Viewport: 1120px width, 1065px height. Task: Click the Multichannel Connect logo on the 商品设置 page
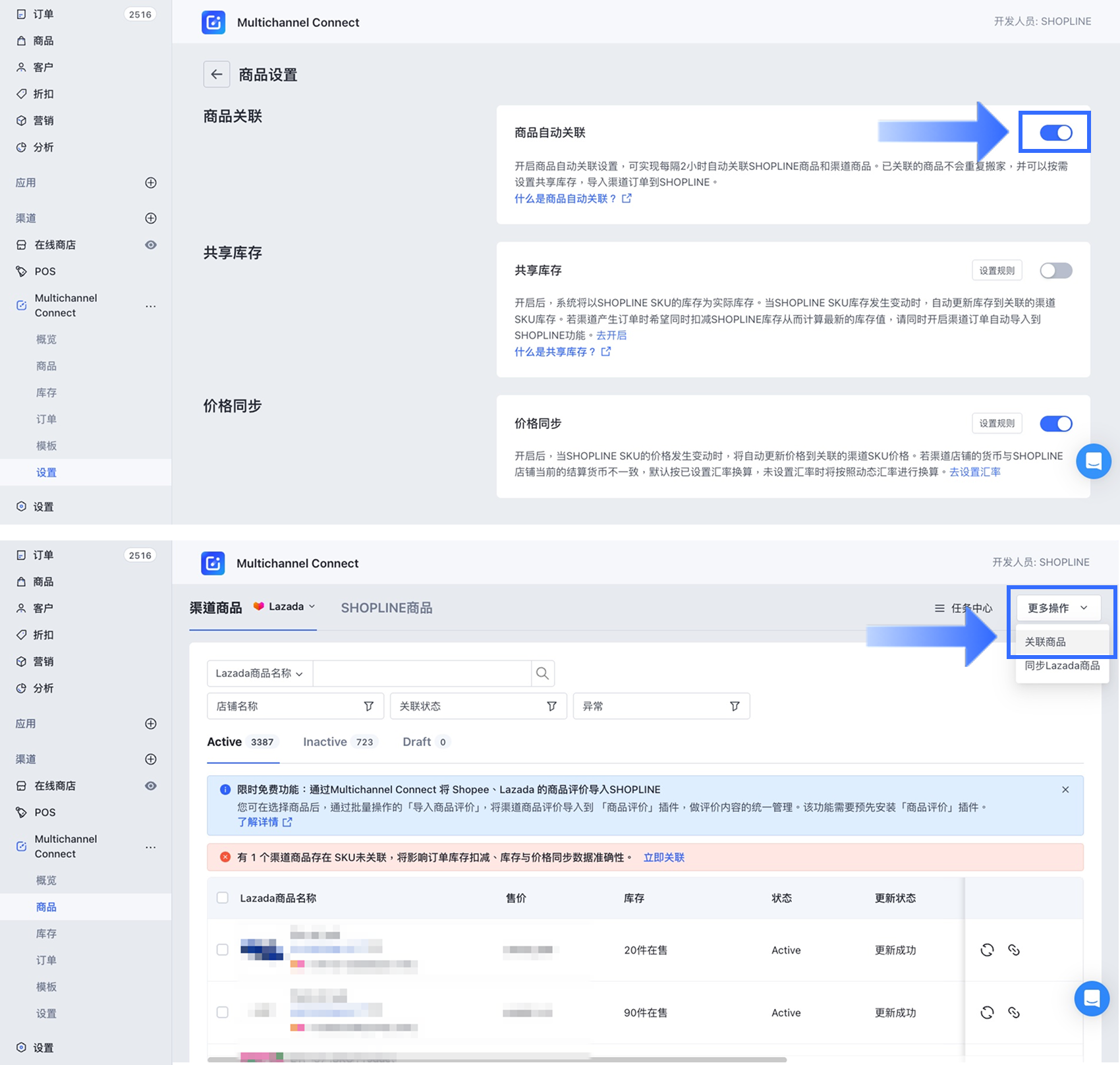pyautogui.click(x=213, y=22)
